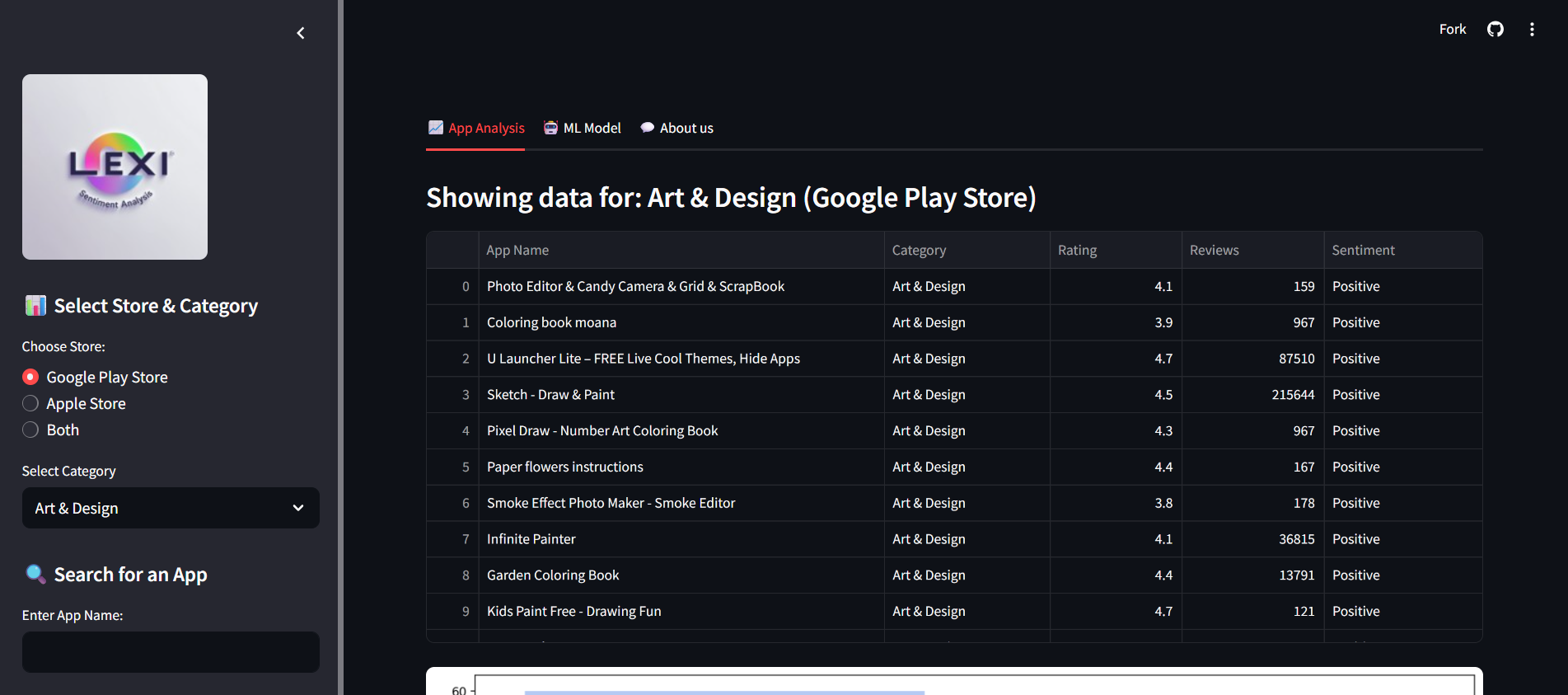This screenshot has height=695, width=1568.
Task: Click the LEXI Sentiment Analysis logo
Action: coord(115,167)
